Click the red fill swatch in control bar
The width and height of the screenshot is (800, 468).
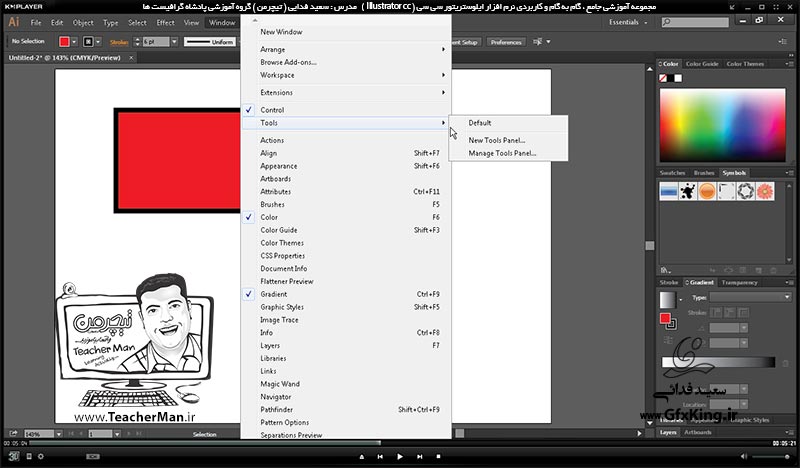(64, 42)
